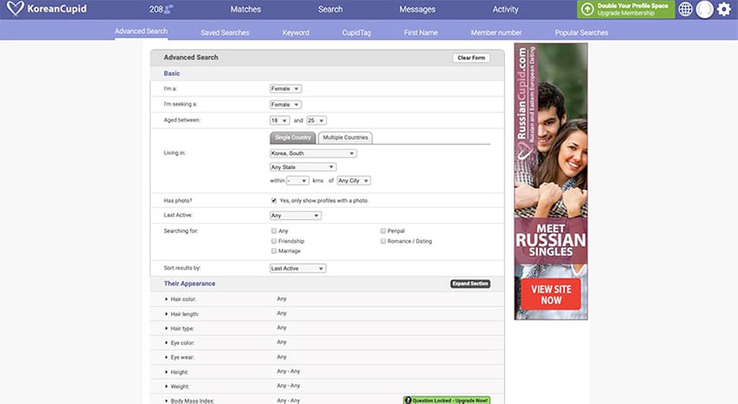Click View Site Now ad button
Screen dimensions: 738x404
click(551, 294)
